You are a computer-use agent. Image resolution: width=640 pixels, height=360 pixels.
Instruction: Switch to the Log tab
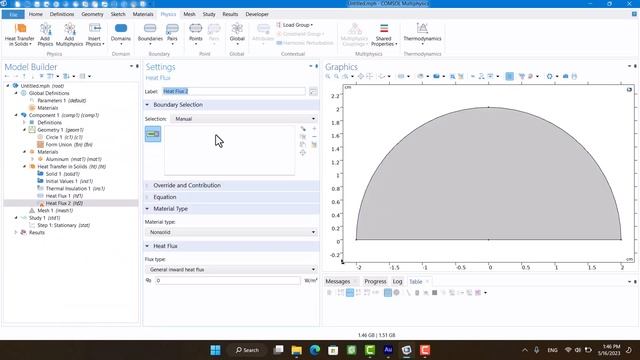[397, 282]
